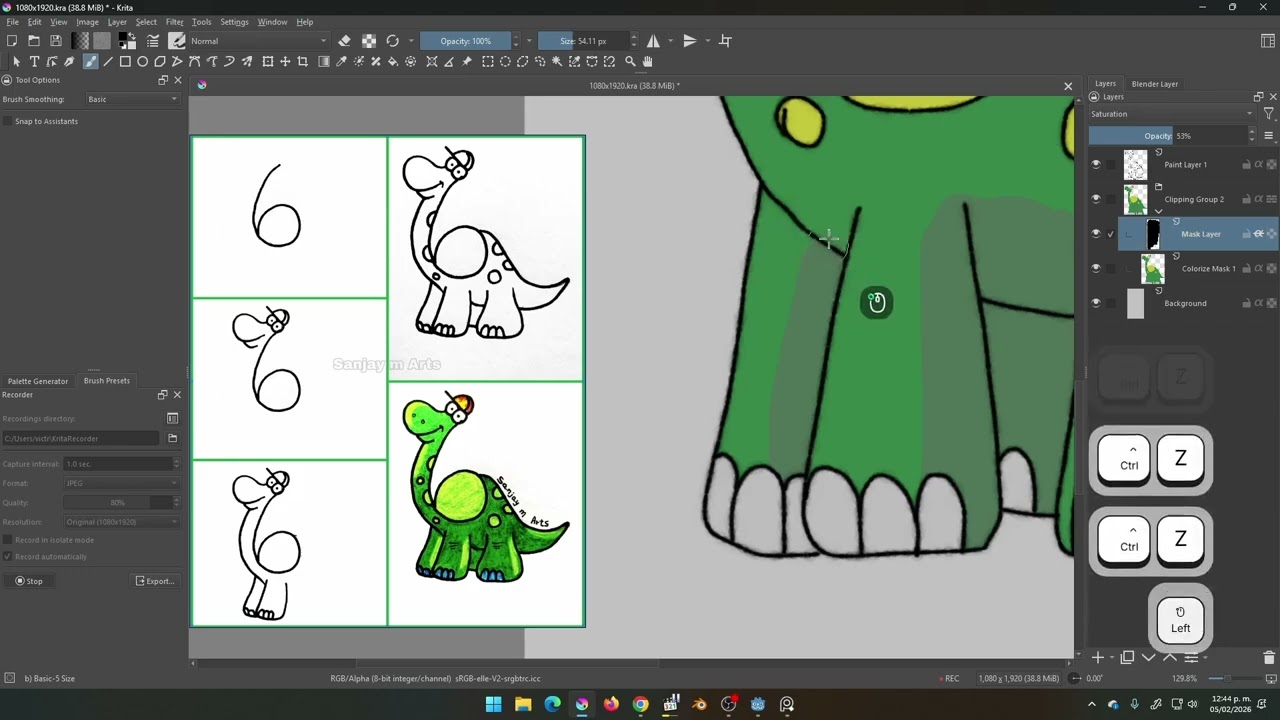Viewport: 1280px width, 720px height.
Task: Toggle horizontal mirror tool
Action: pos(653,41)
